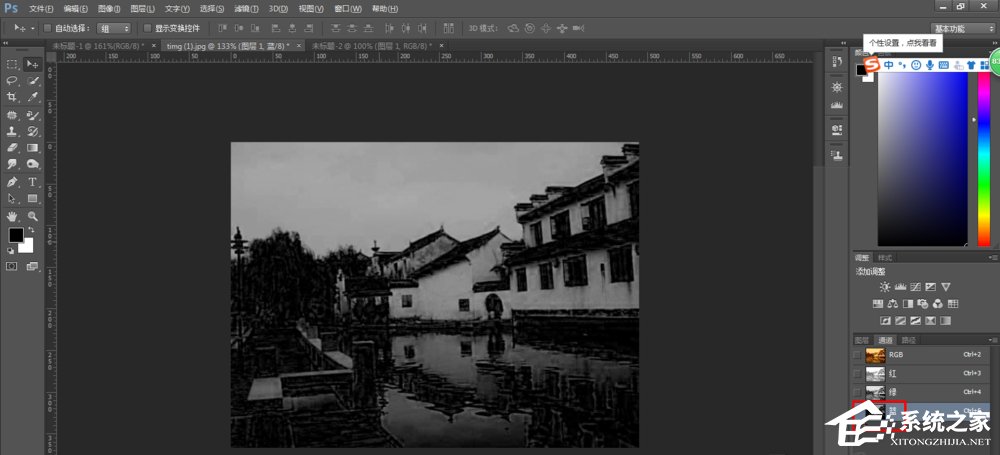
Task: Switch to the 图层 panel tab
Action: tap(861, 340)
